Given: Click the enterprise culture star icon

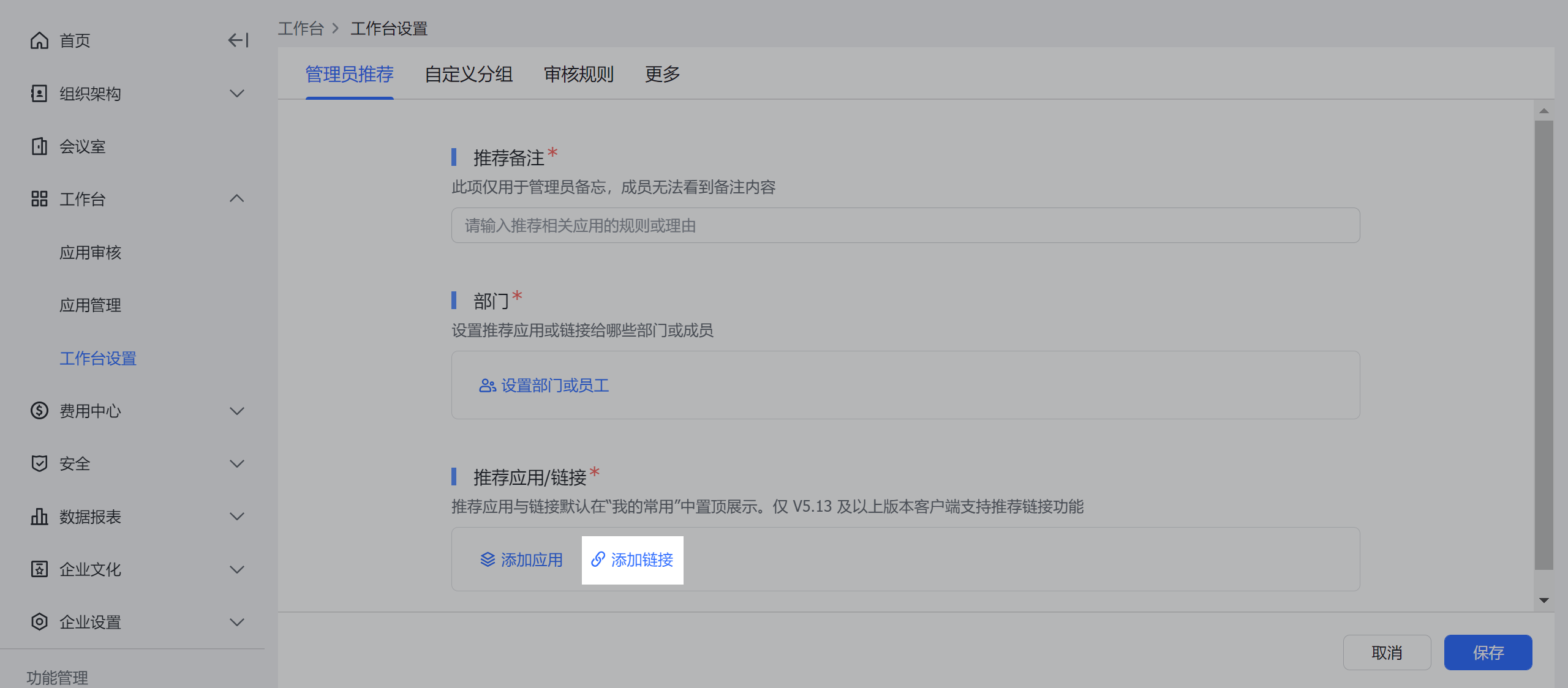Looking at the screenshot, I should 39,569.
